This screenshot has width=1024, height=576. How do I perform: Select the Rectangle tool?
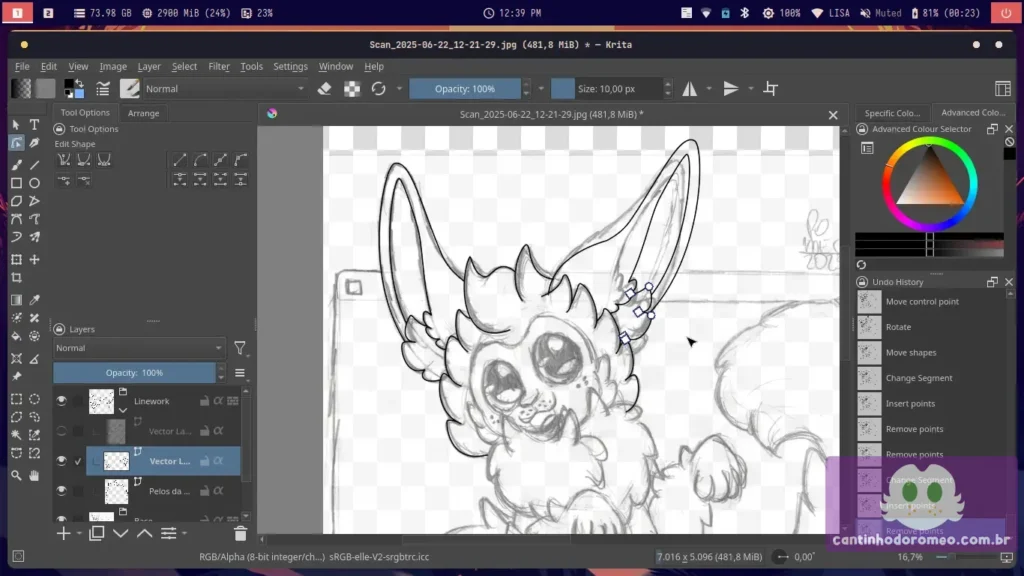click(x=16, y=183)
